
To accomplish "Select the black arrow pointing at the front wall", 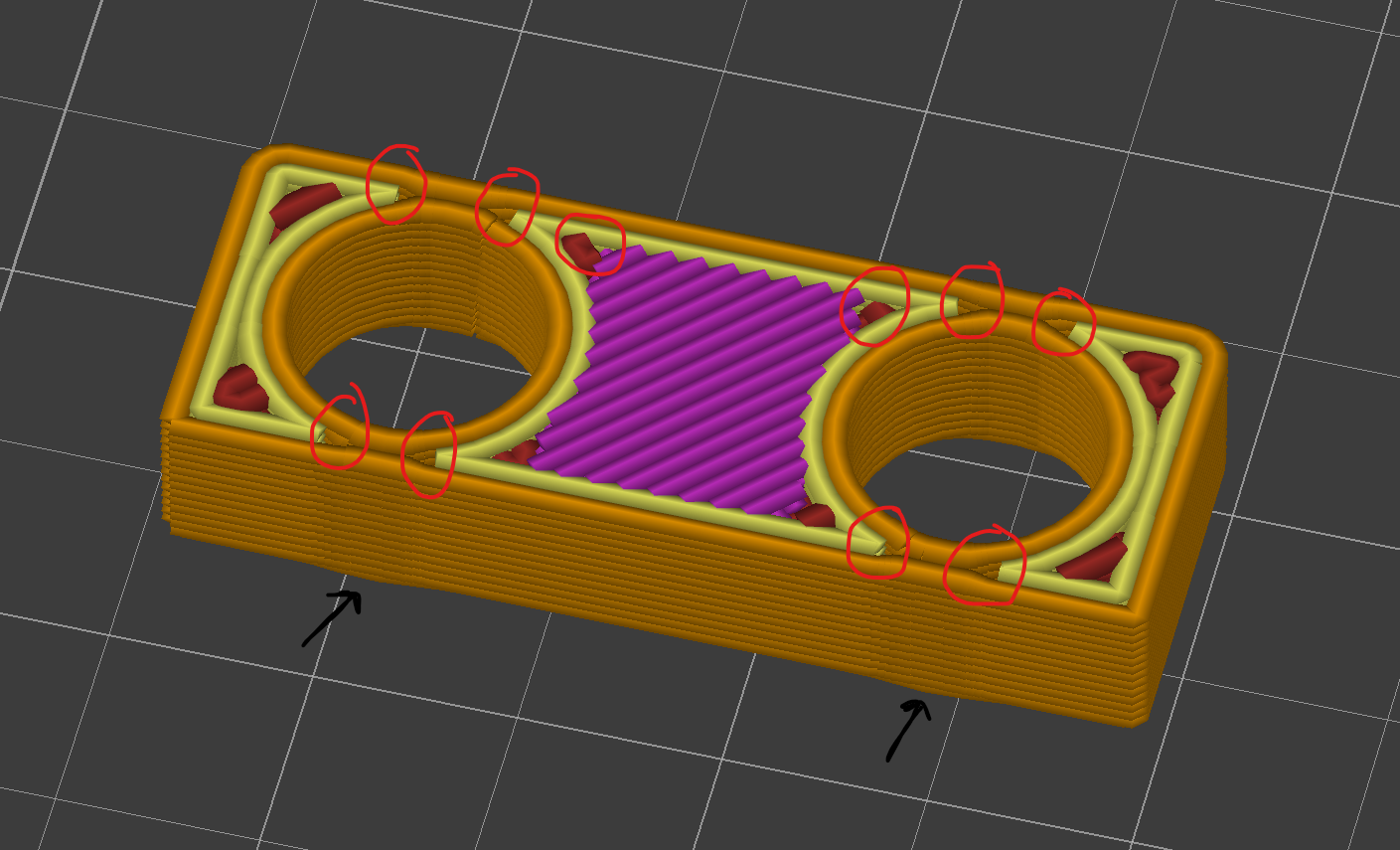I will pyautogui.click(x=909, y=731).
